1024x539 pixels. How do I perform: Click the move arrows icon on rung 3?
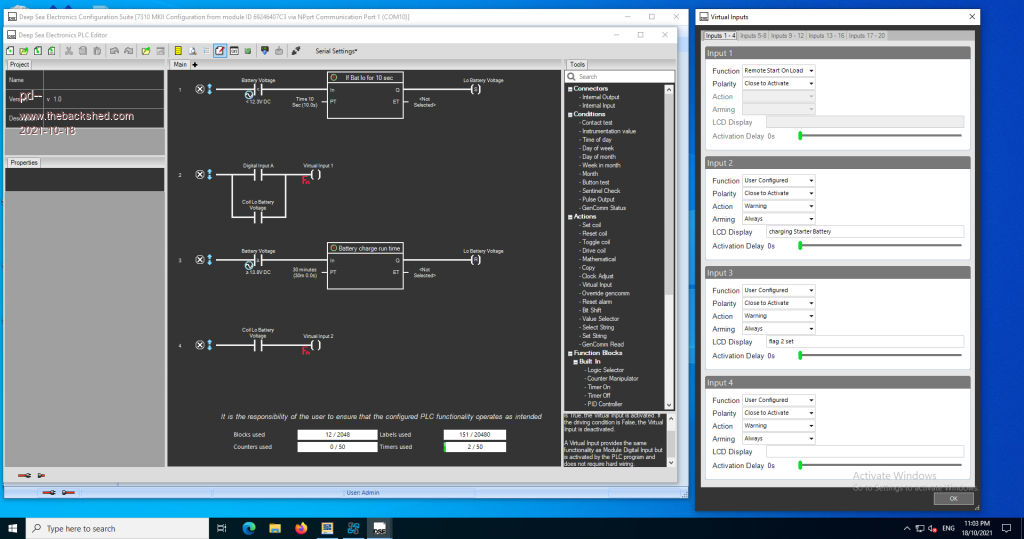tap(209, 260)
